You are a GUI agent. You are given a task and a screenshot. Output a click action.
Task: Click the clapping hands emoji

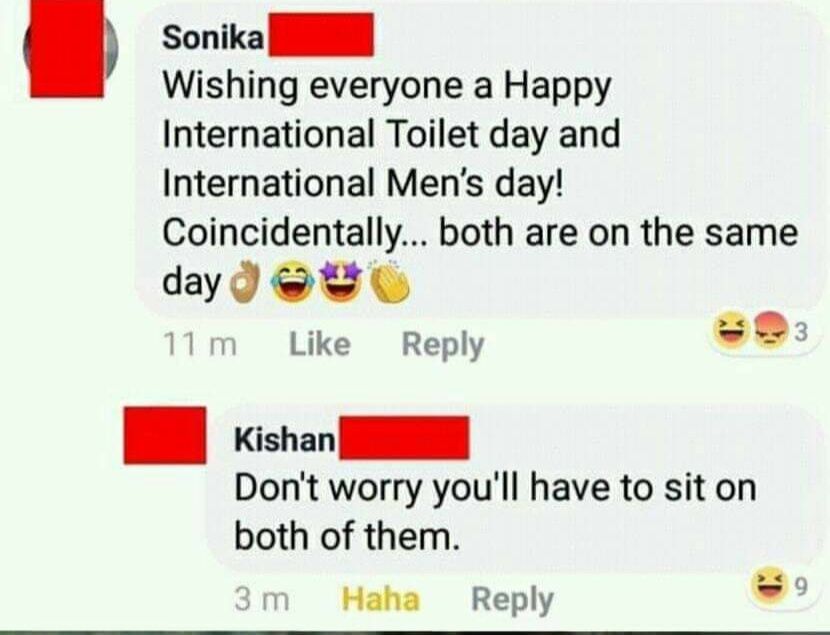(x=389, y=283)
